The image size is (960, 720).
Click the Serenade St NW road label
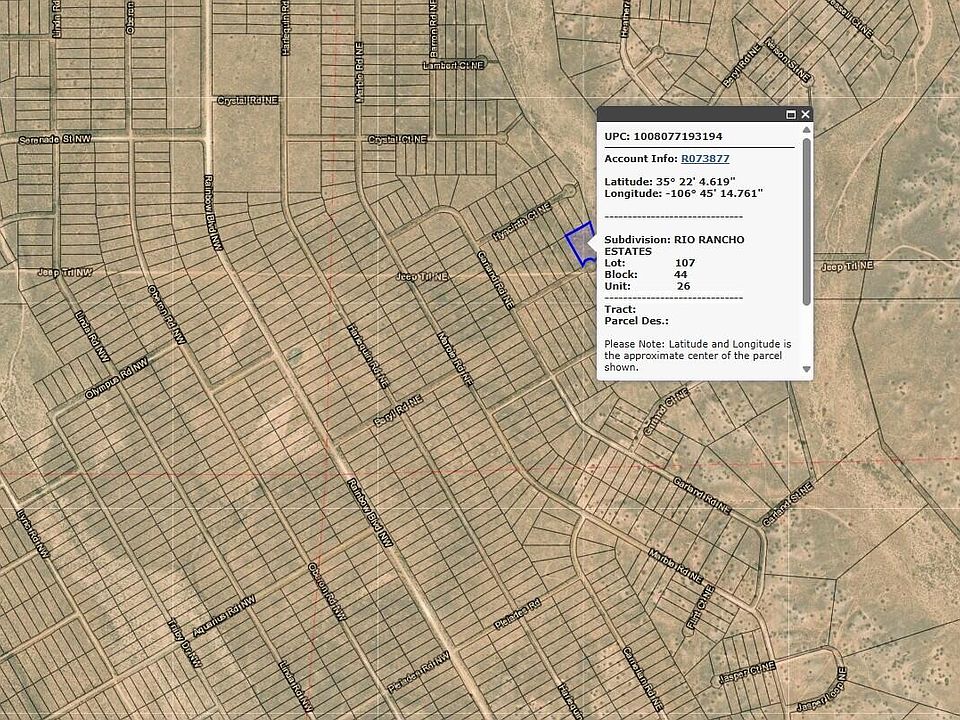55,140
